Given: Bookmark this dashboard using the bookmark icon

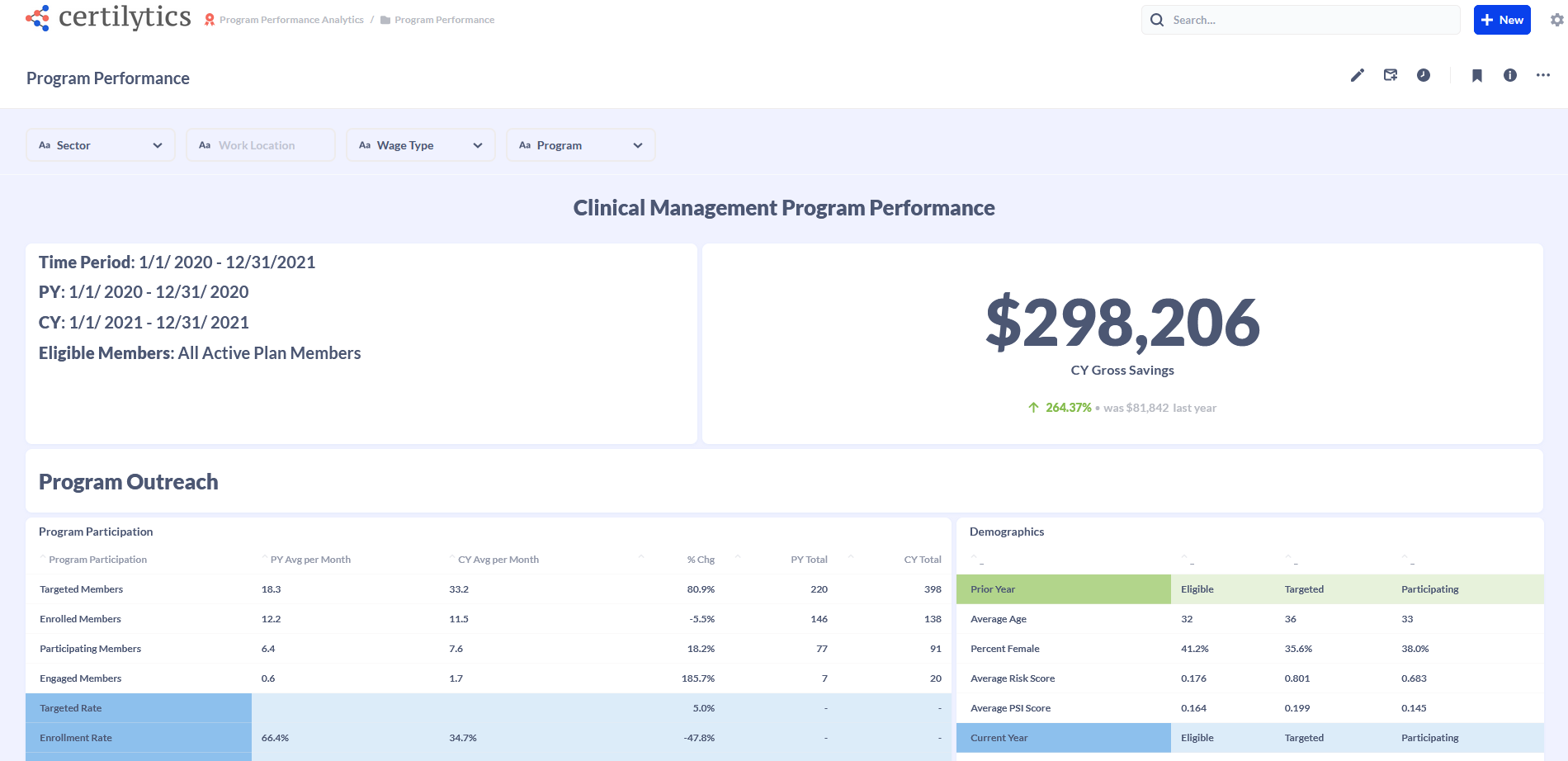Looking at the screenshot, I should coord(1476,75).
